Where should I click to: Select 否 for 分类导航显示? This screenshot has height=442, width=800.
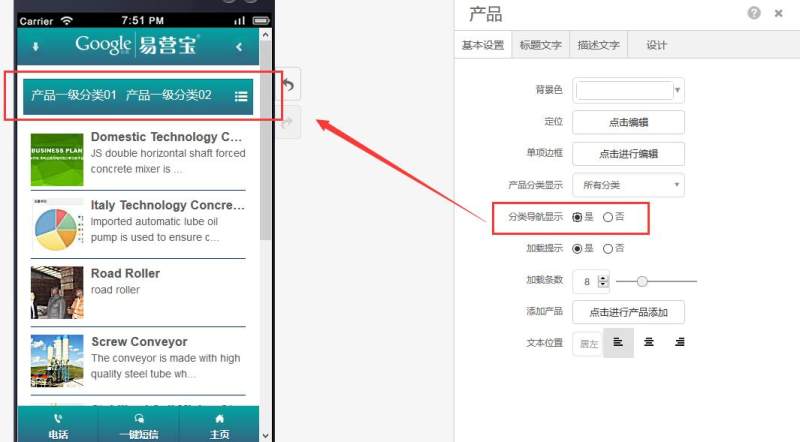(608, 217)
